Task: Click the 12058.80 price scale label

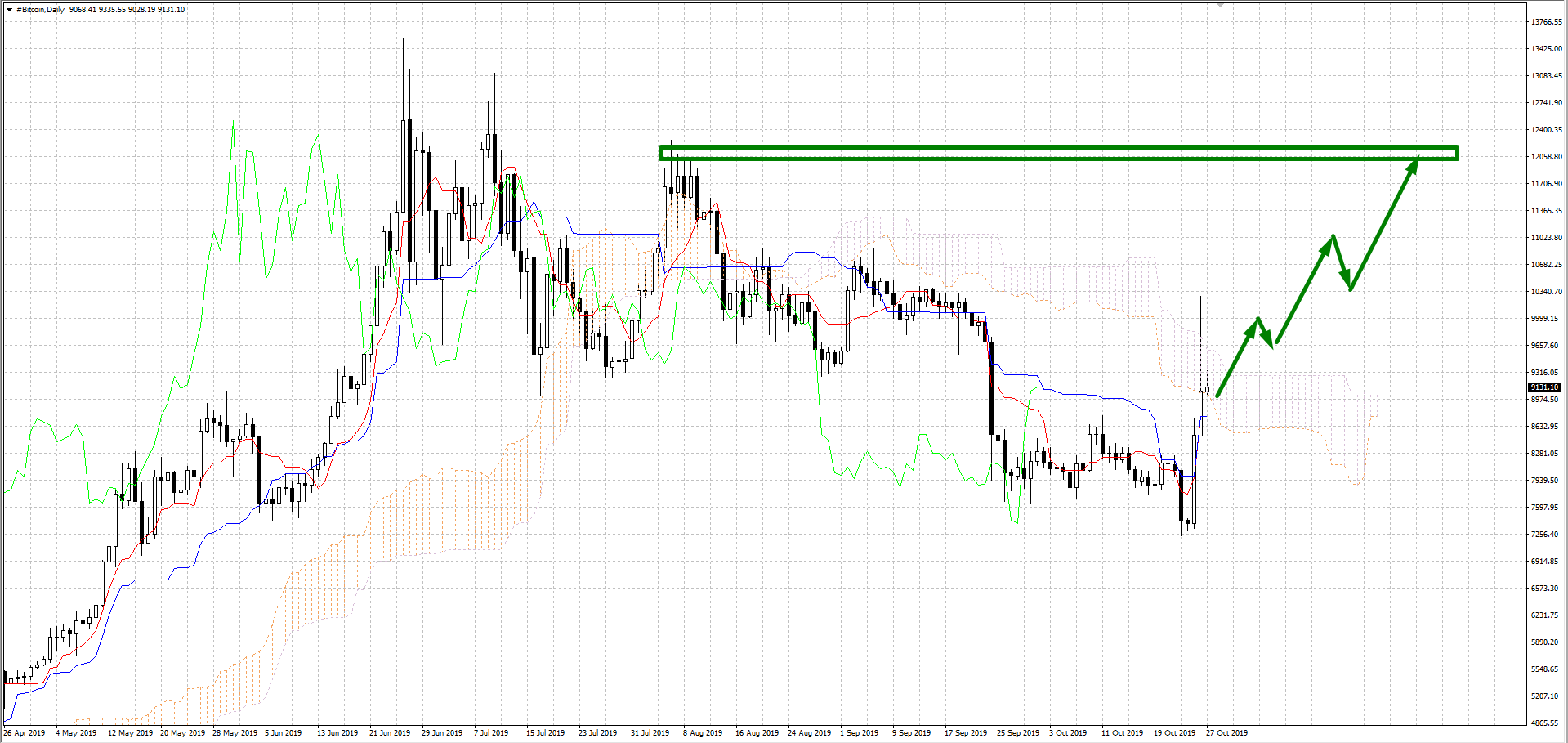Action: coord(1546,157)
